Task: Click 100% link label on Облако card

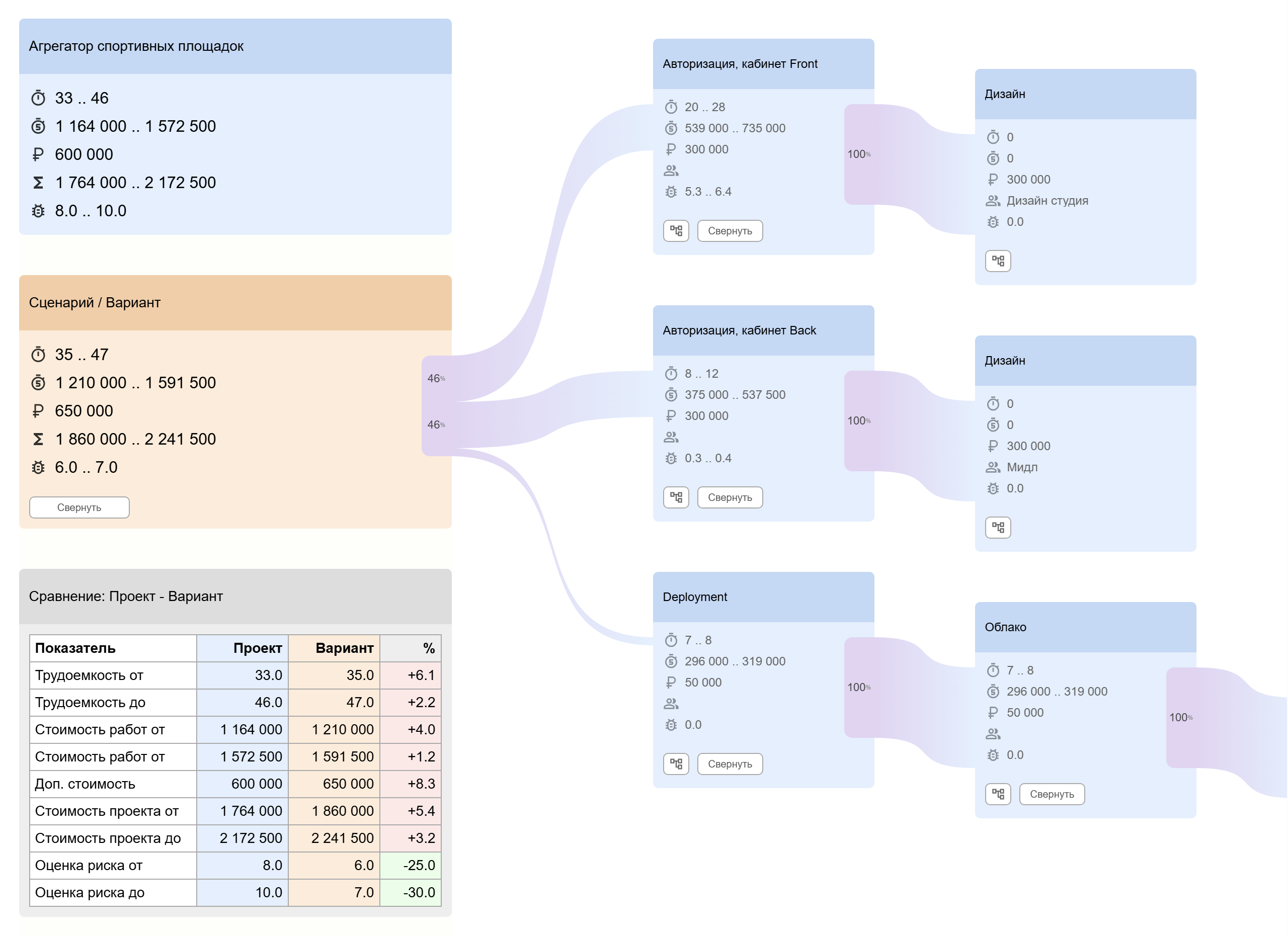Action: coord(1181,718)
